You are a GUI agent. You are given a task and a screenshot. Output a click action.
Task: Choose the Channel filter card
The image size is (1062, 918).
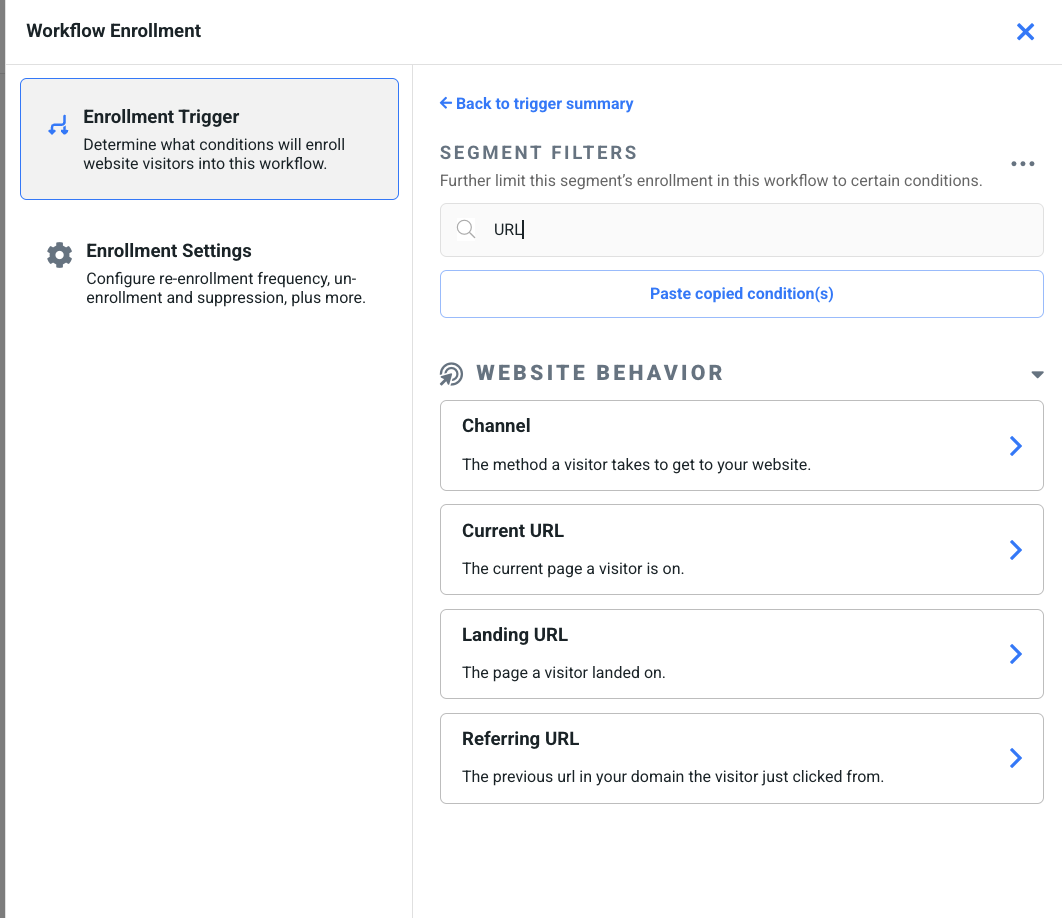pyautogui.click(x=742, y=446)
